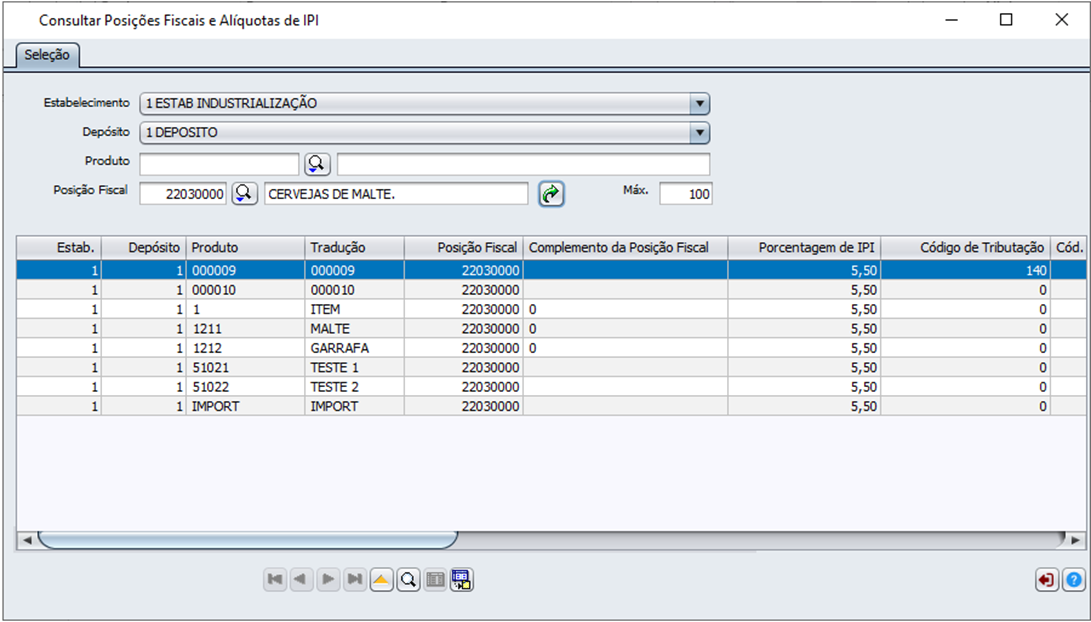This screenshot has width=1091, height=622.
Task: Jump to the last record button
Action: click(355, 580)
